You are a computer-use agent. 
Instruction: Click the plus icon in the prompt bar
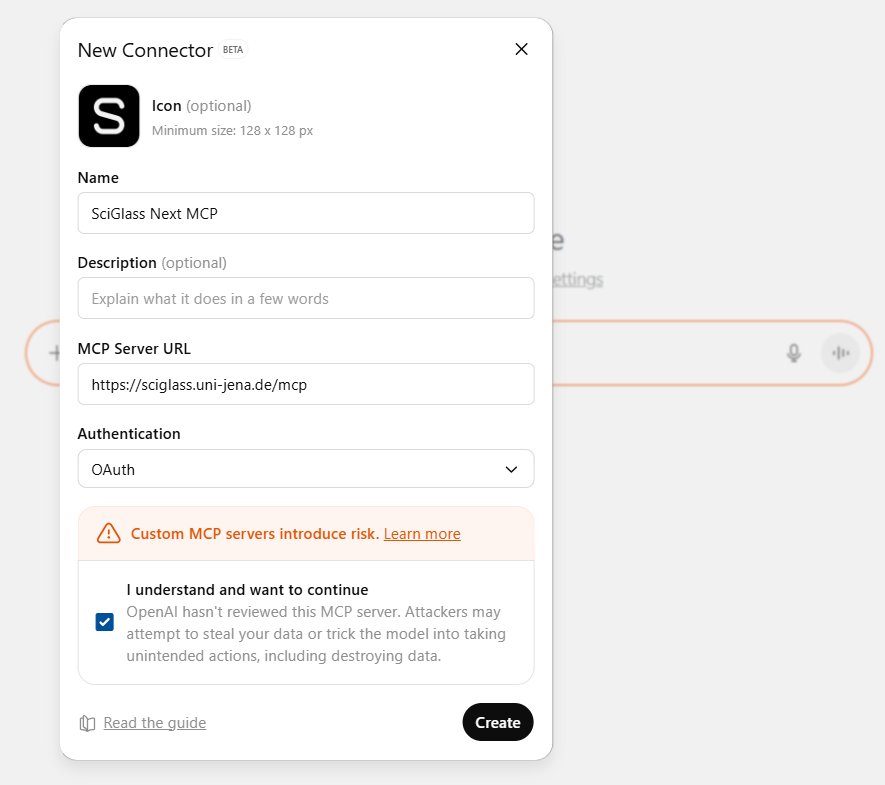click(x=52, y=353)
